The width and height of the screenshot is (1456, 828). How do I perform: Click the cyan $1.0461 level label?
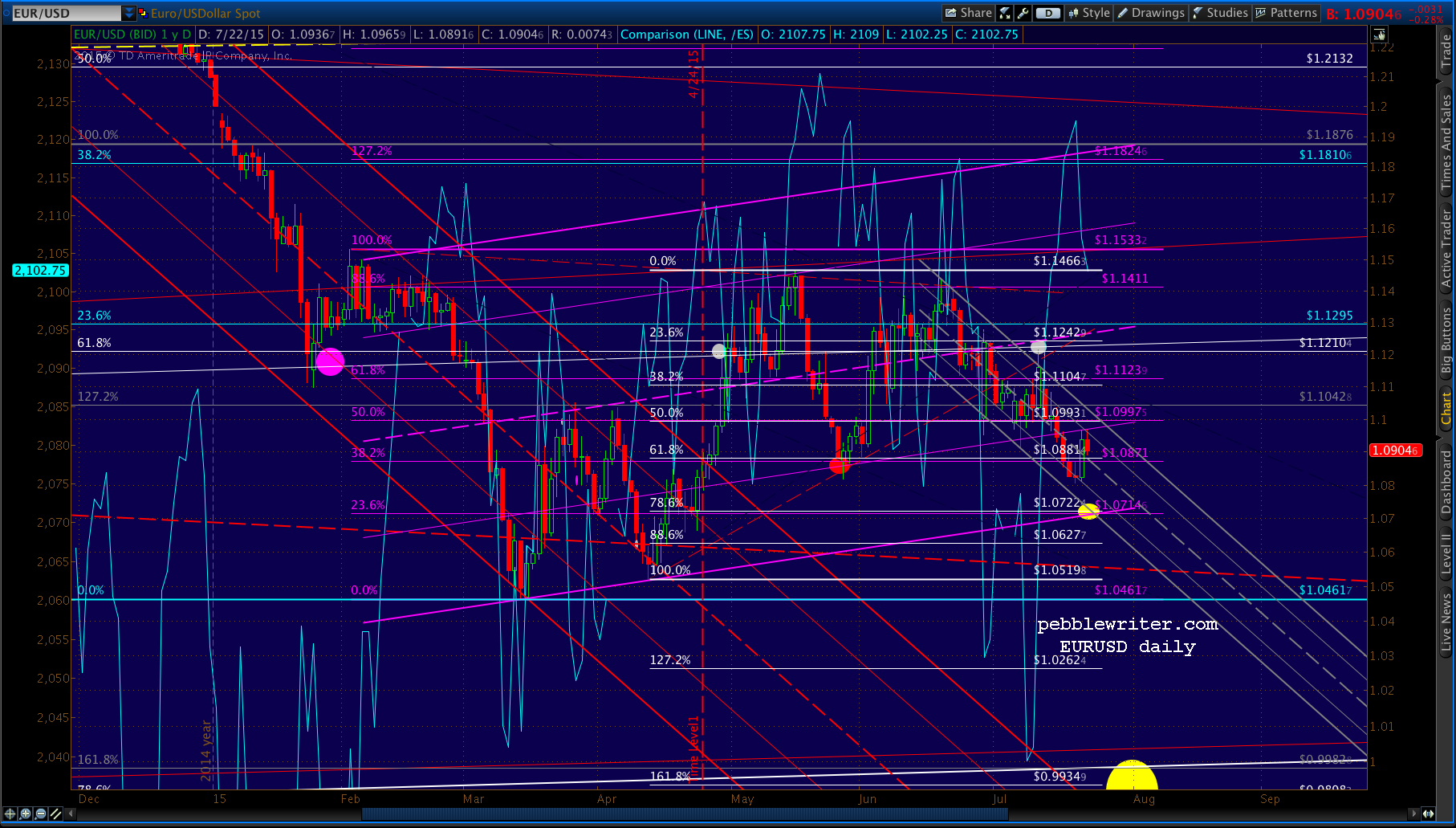[x=1325, y=590]
